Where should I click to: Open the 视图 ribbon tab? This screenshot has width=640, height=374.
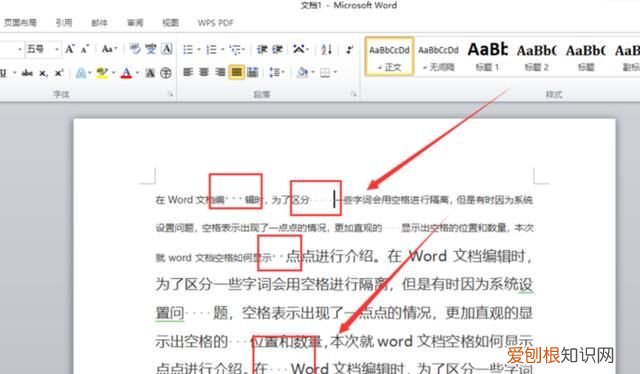tap(170, 22)
